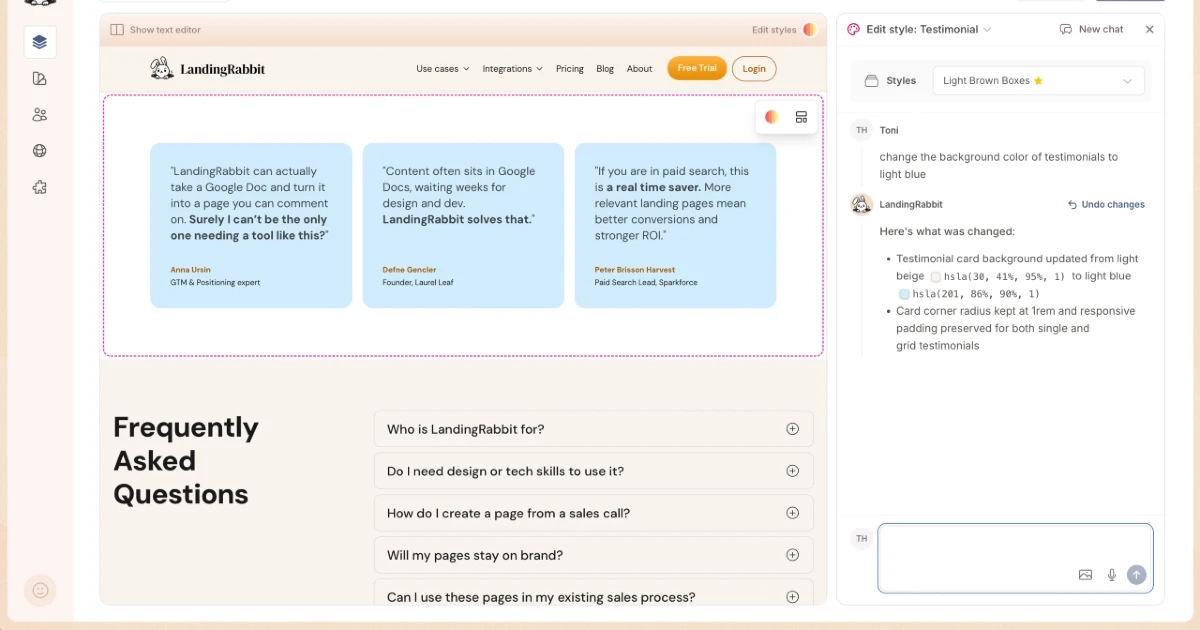
Task: Open the Use cases navigation menu
Action: (x=442, y=69)
